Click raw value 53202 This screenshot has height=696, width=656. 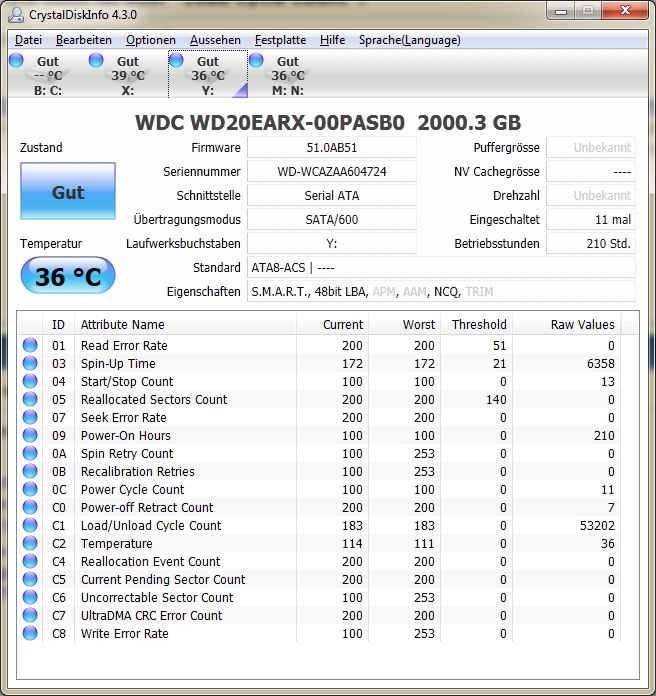click(x=597, y=526)
